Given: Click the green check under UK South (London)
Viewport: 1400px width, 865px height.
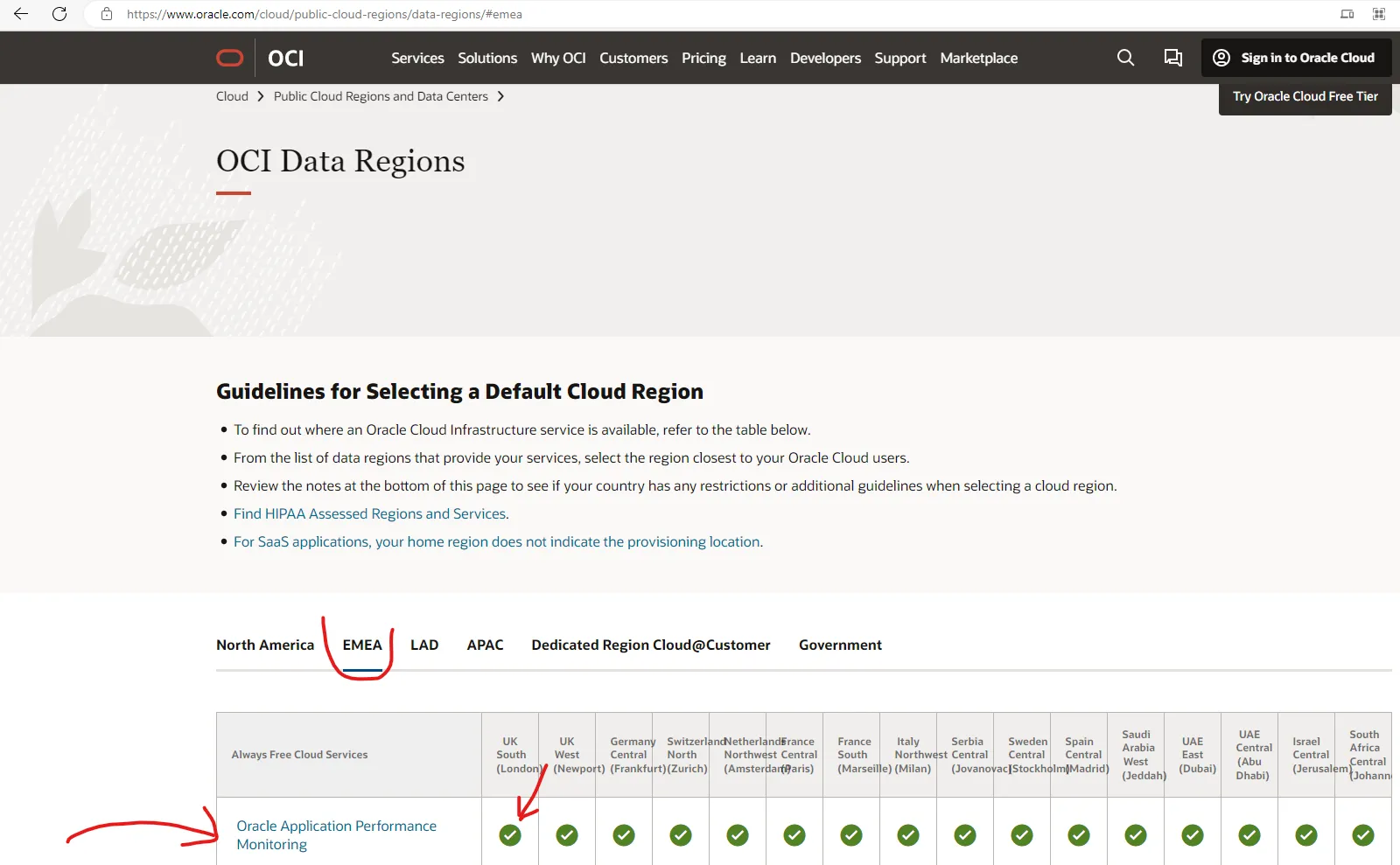Looking at the screenshot, I should tap(510, 835).
